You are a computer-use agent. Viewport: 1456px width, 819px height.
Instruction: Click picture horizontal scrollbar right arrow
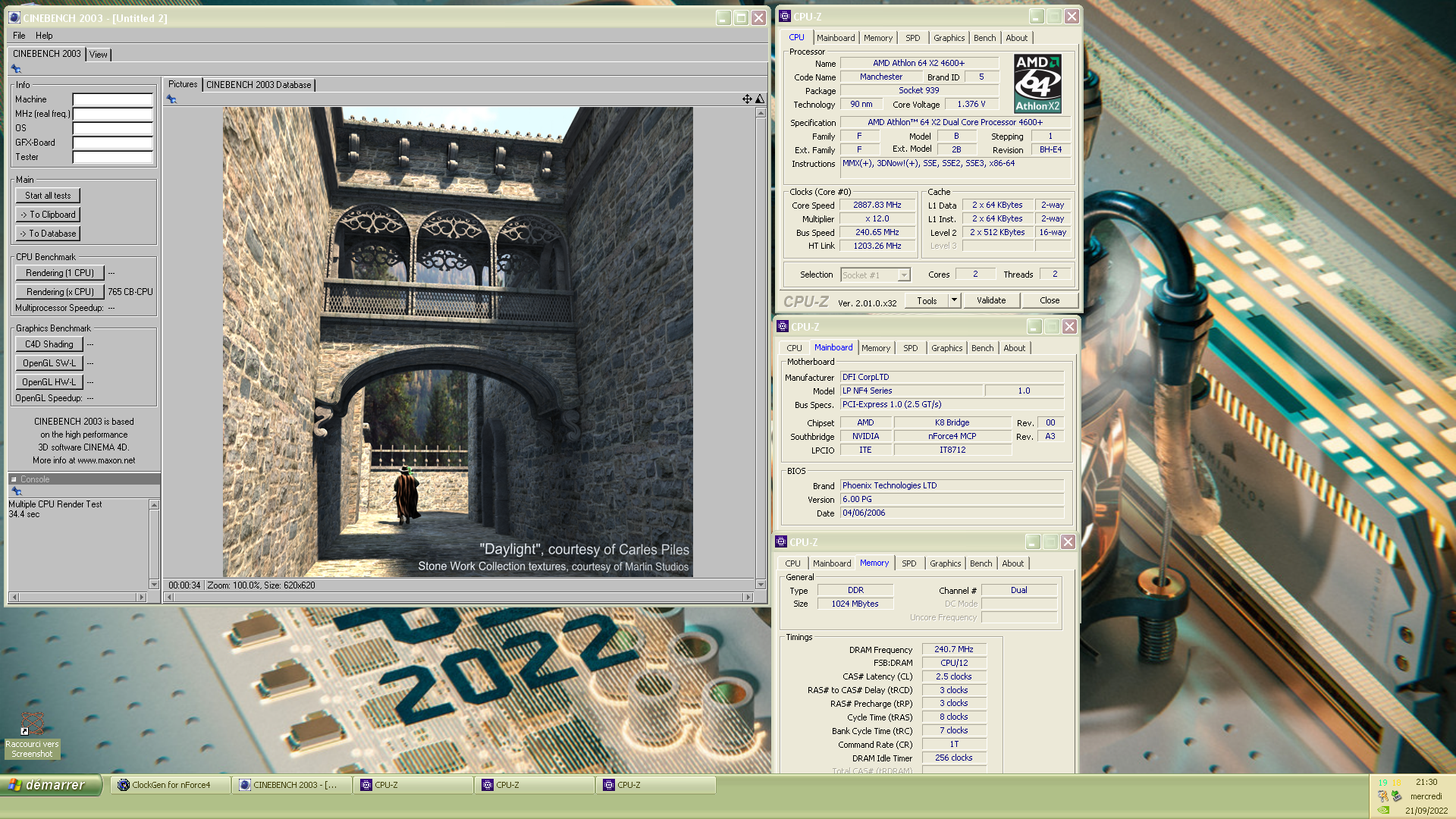tap(748, 598)
